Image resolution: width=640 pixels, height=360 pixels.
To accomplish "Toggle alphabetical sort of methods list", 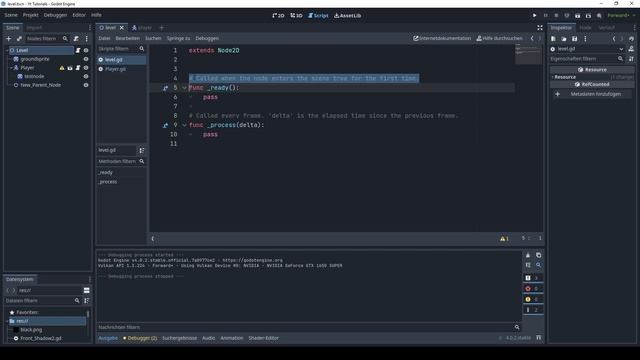I will (142, 151).
